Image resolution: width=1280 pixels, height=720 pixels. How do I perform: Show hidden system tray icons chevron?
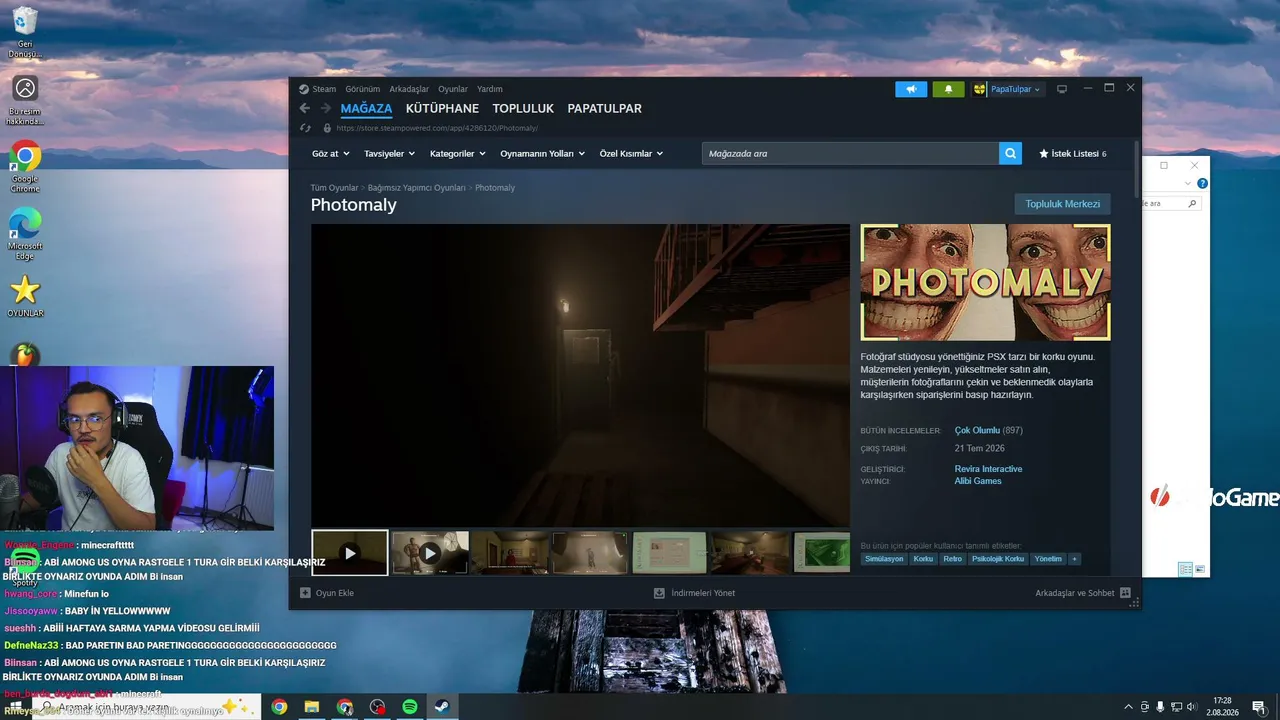(1129, 707)
